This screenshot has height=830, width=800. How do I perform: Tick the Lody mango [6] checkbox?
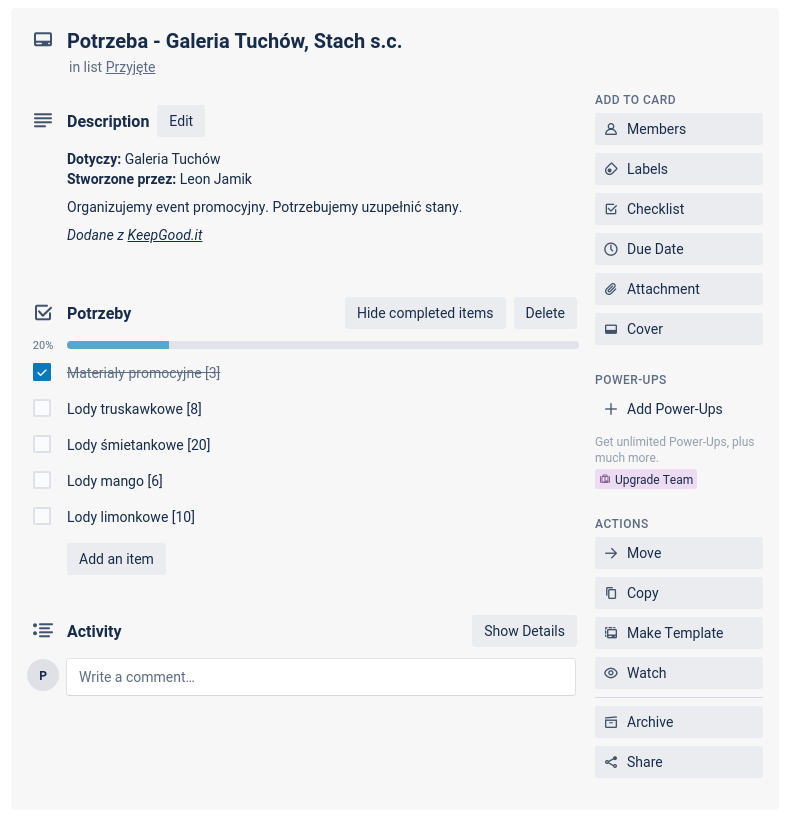[42, 481]
